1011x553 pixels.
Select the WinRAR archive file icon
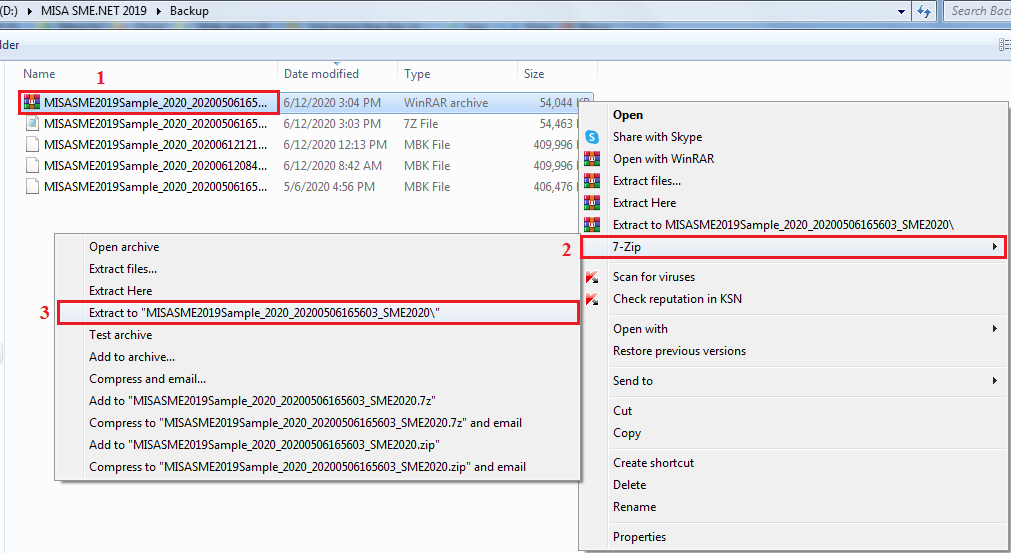pyautogui.click(x=32, y=102)
